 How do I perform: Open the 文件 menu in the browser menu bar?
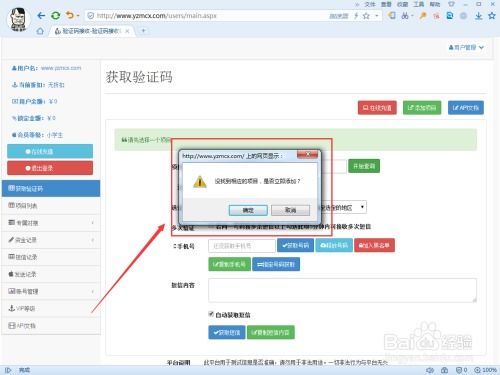point(370,4)
